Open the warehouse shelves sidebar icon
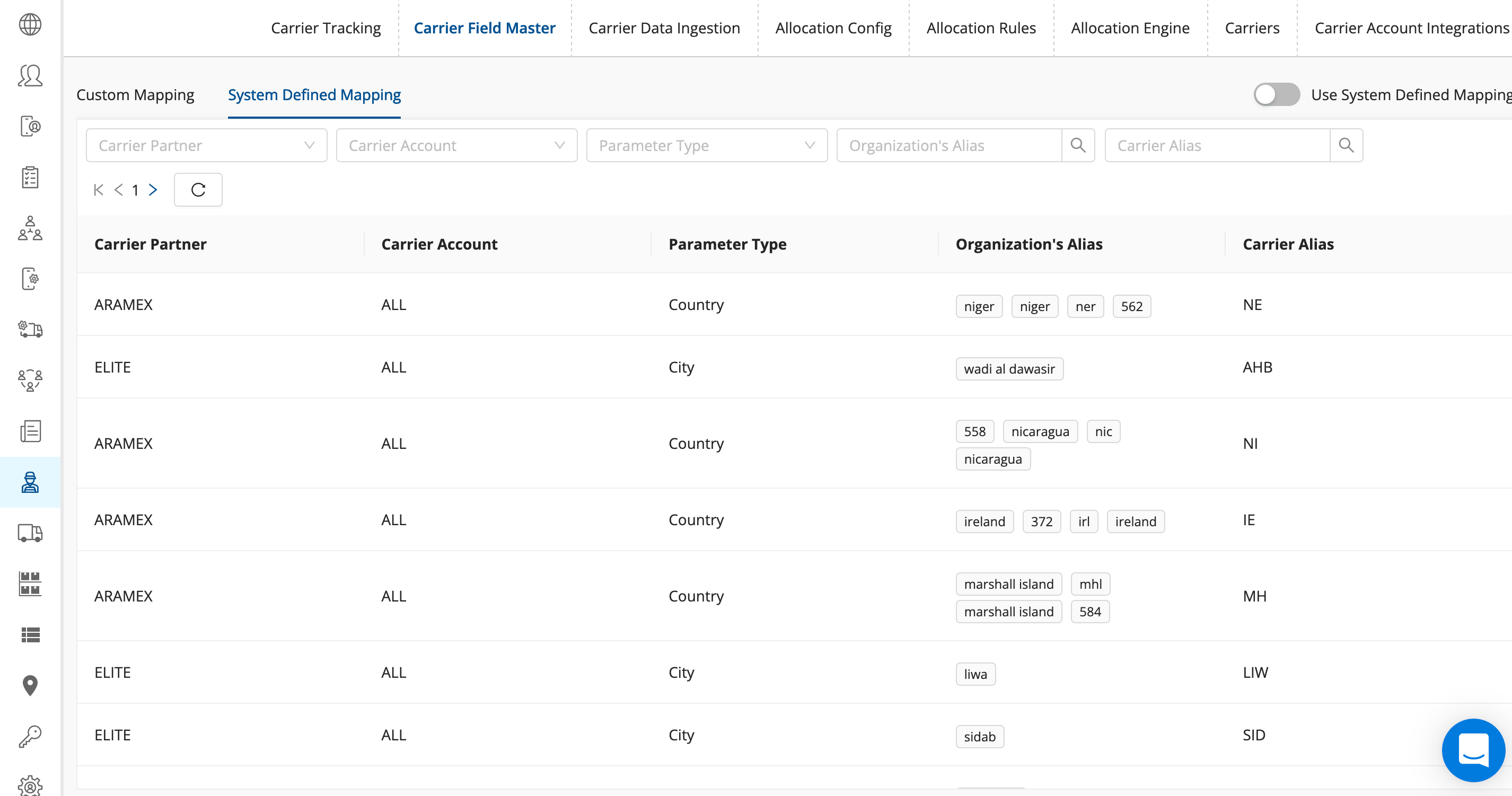Image resolution: width=1512 pixels, height=796 pixels. pyautogui.click(x=30, y=583)
